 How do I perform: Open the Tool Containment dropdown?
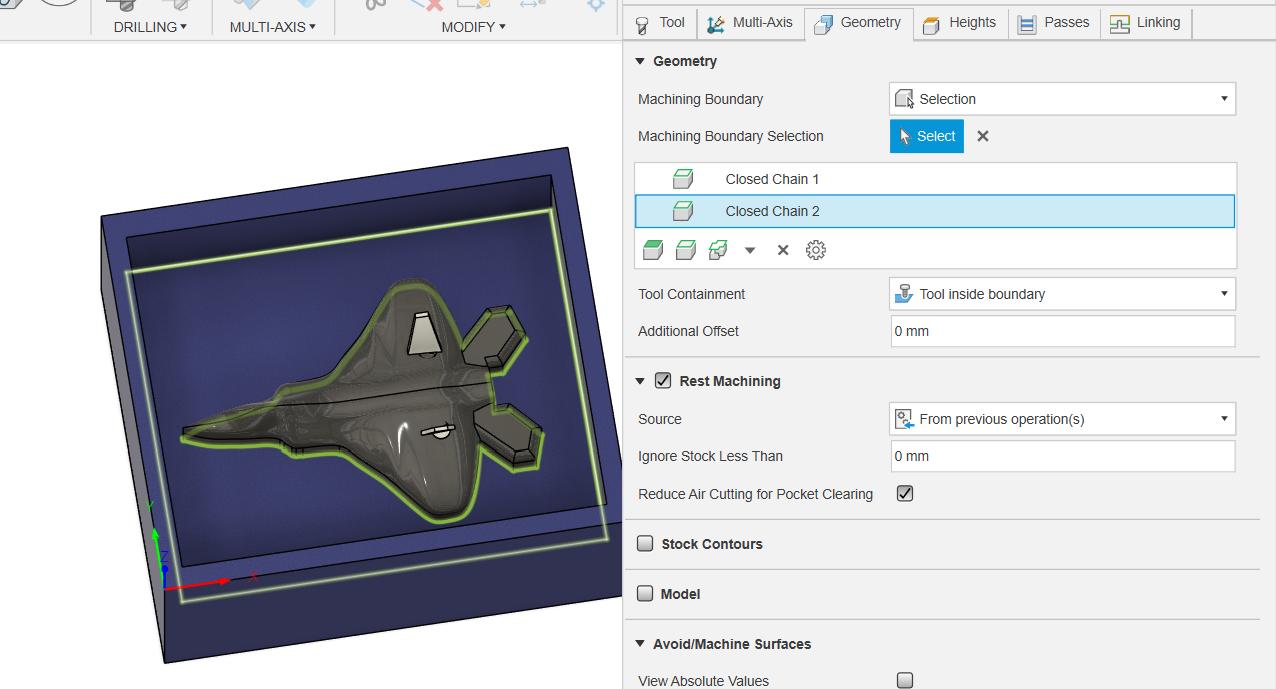point(1062,294)
